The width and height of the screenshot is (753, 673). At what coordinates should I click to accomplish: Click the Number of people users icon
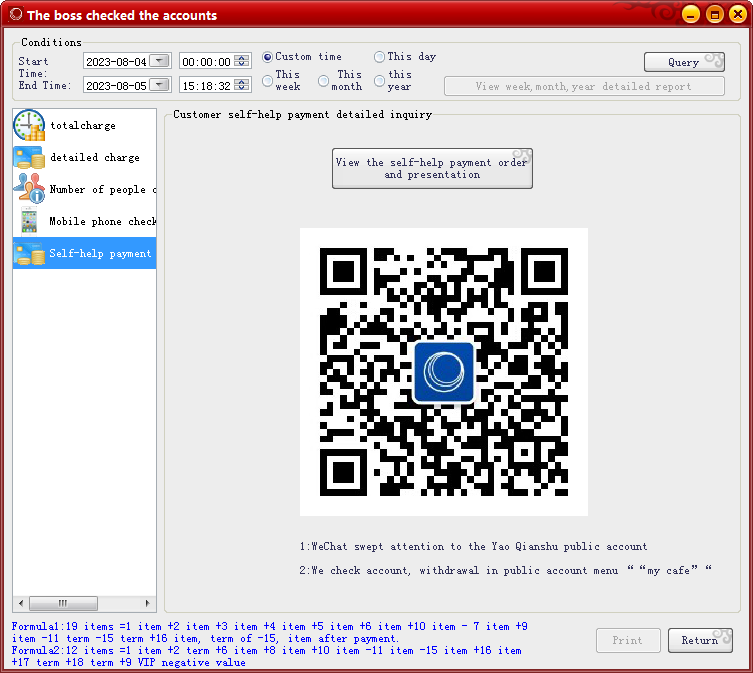click(29, 188)
